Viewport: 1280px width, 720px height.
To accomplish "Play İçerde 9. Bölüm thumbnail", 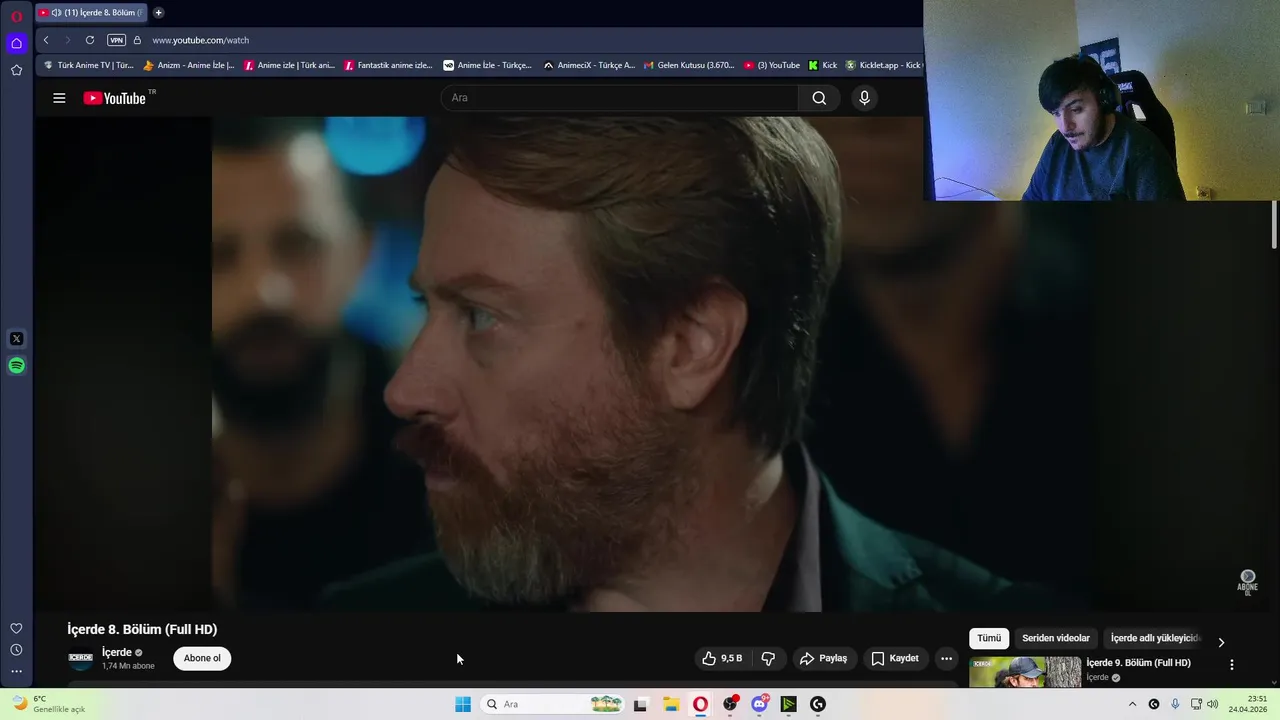I will click(x=1025, y=672).
